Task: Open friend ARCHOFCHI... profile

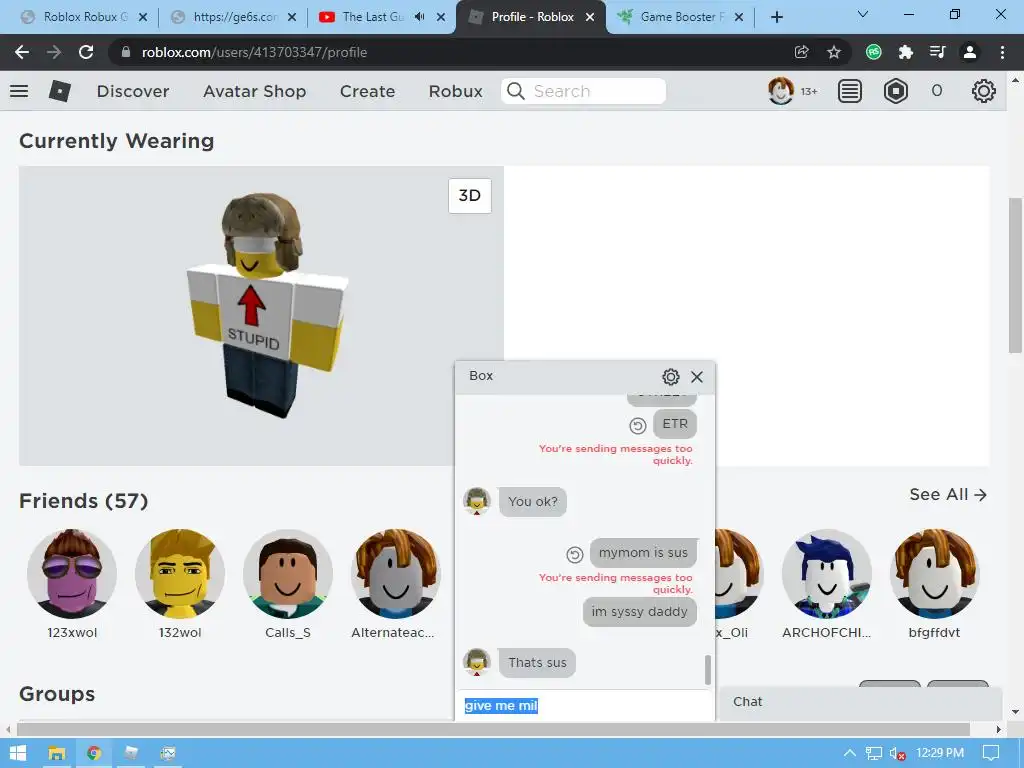Action: pyautogui.click(x=826, y=574)
